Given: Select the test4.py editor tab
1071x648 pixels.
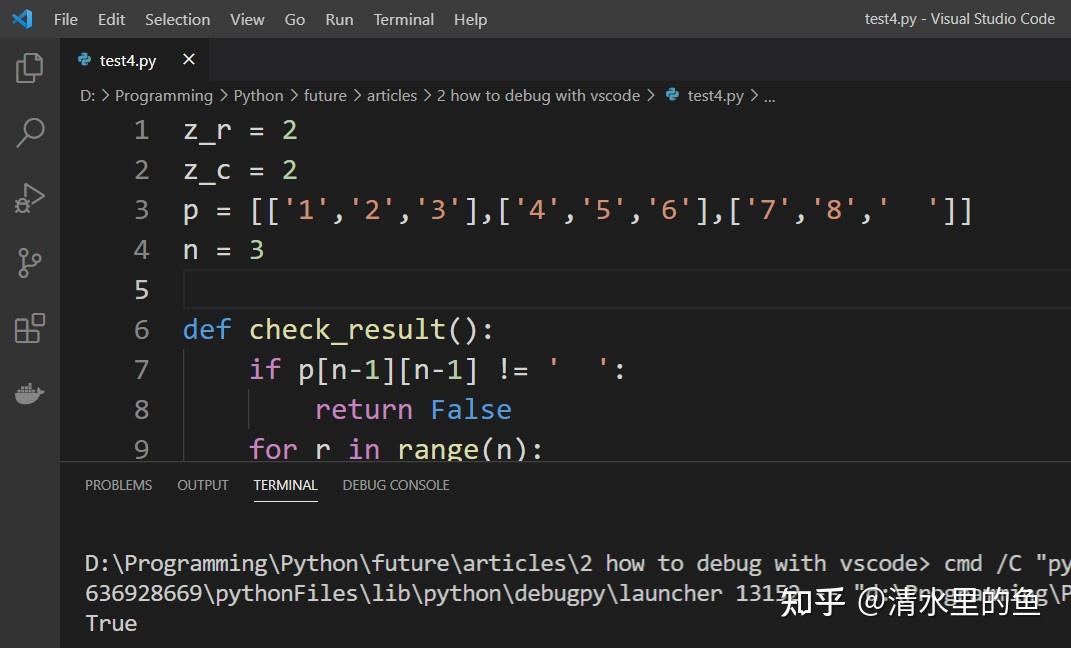Looking at the screenshot, I should [x=135, y=60].
